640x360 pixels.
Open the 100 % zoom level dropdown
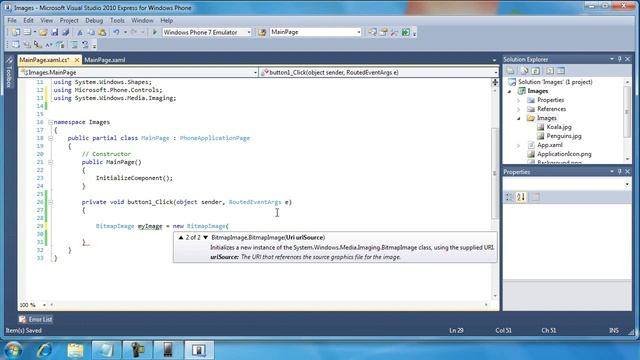pos(44,305)
